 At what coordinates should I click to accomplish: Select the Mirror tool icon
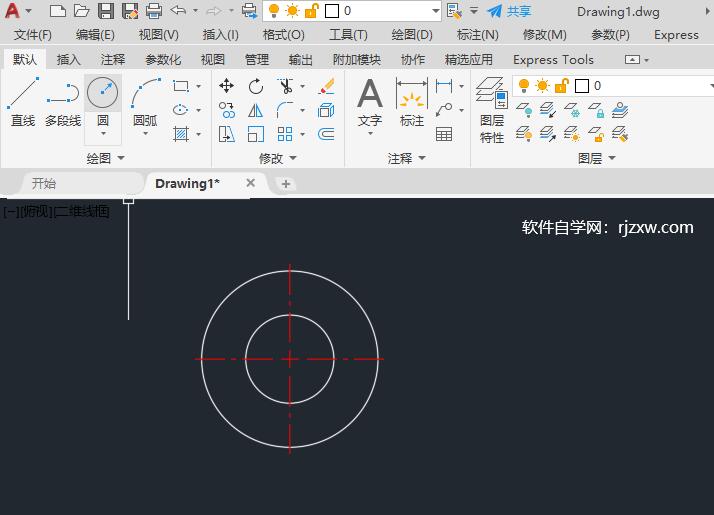pos(256,110)
